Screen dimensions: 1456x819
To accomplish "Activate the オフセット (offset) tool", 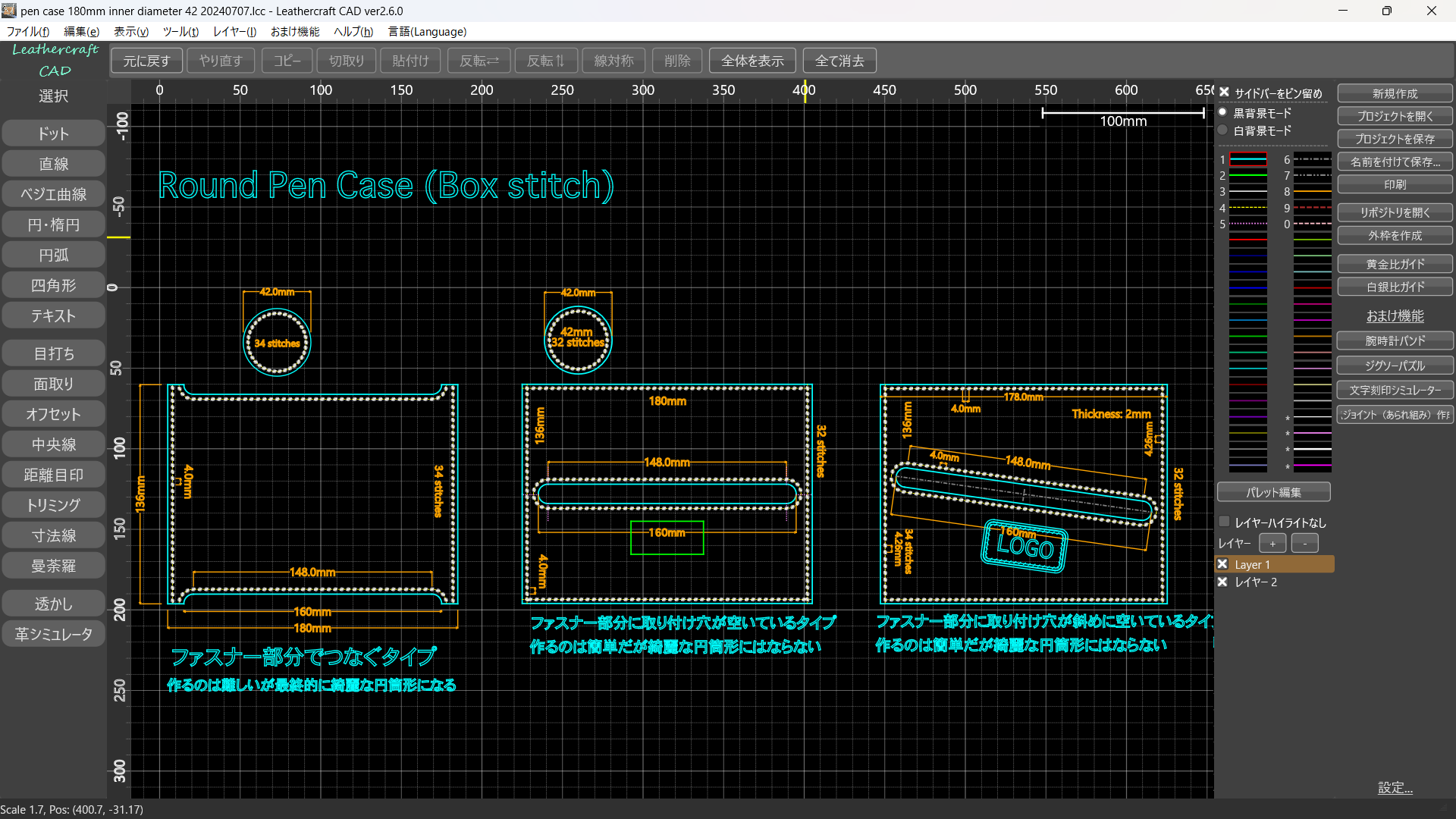I will click(53, 414).
